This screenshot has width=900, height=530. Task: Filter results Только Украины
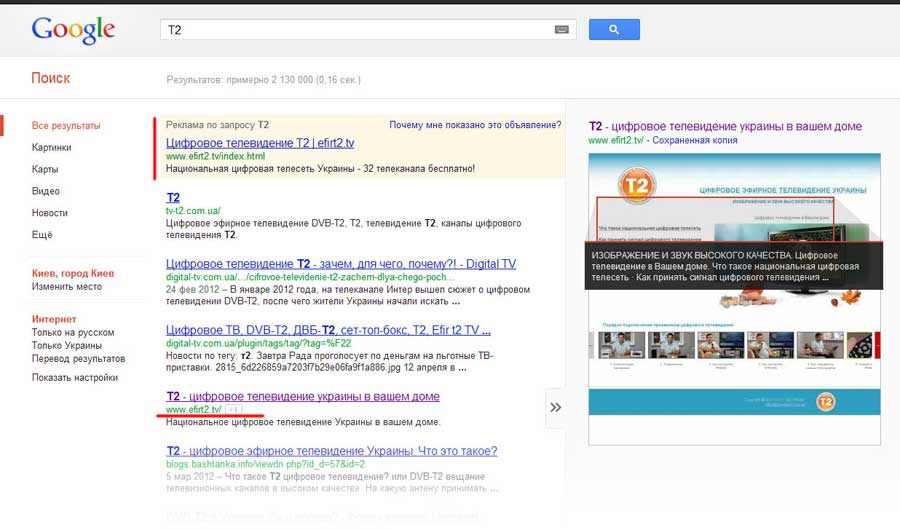pos(67,346)
